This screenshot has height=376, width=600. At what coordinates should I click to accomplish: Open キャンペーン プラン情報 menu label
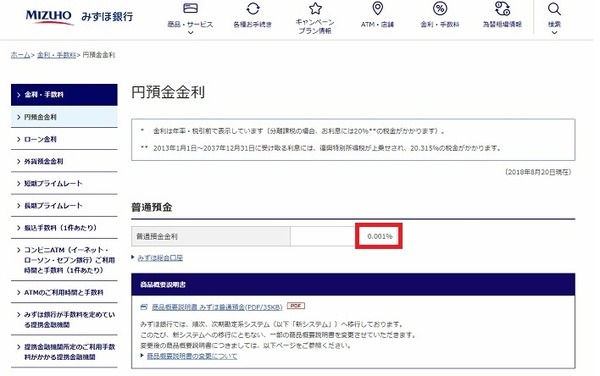pyautogui.click(x=315, y=26)
